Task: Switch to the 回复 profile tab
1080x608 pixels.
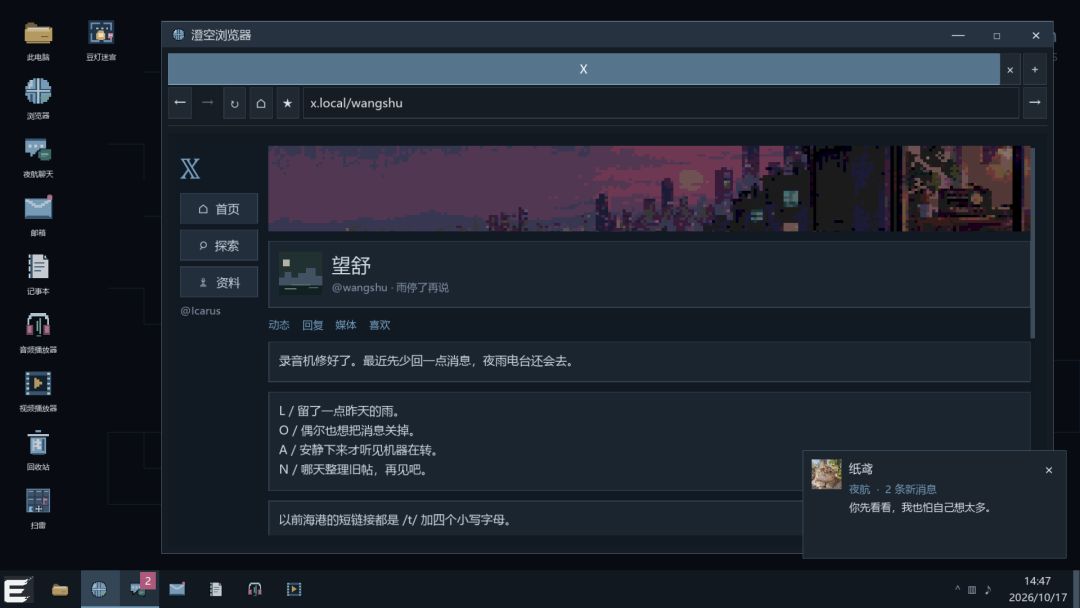Action: point(313,325)
